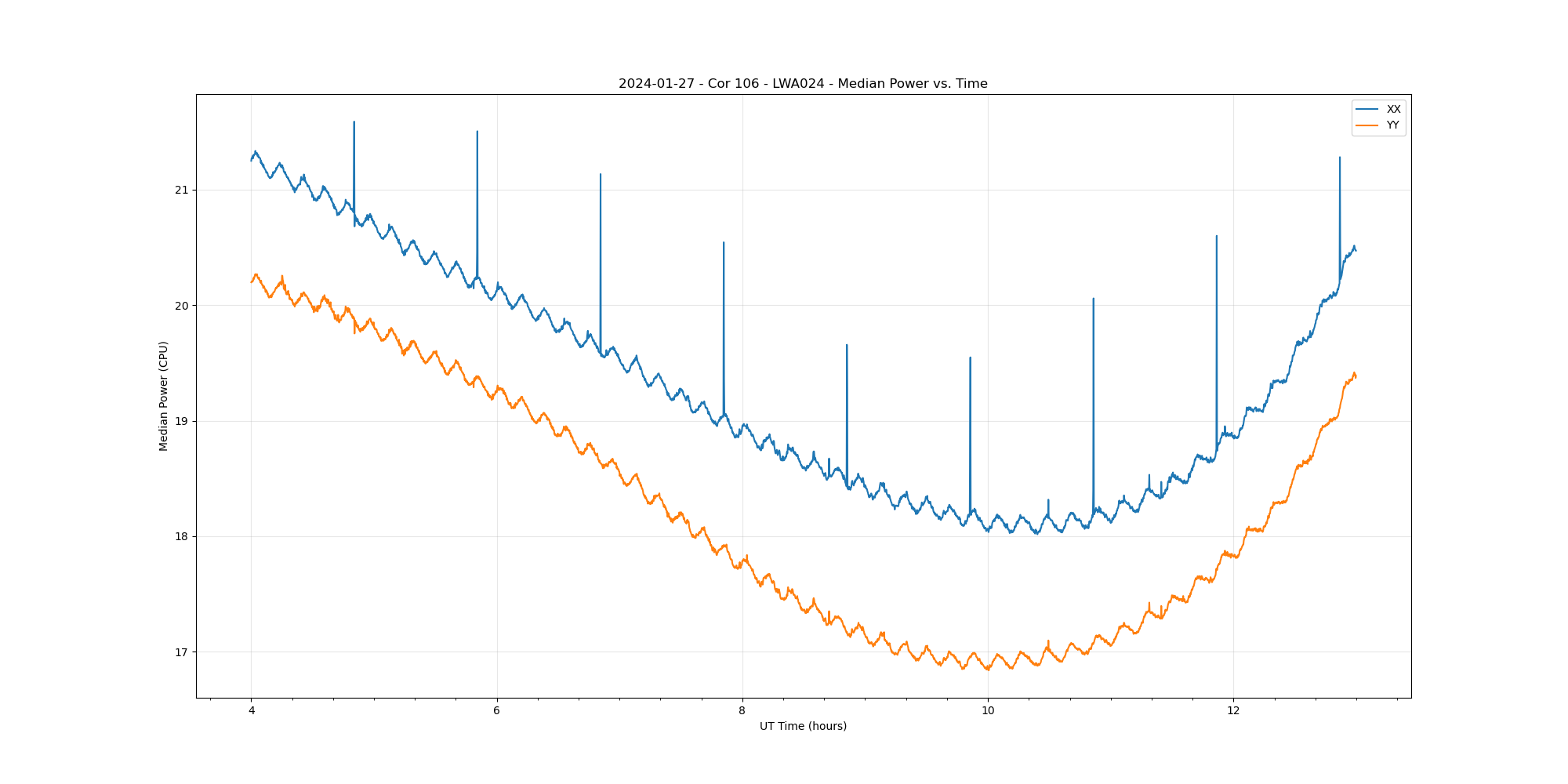The height and width of the screenshot is (784, 1568).
Task: Click the blue spike peak just before 11 hours
Action: tap(1093, 299)
